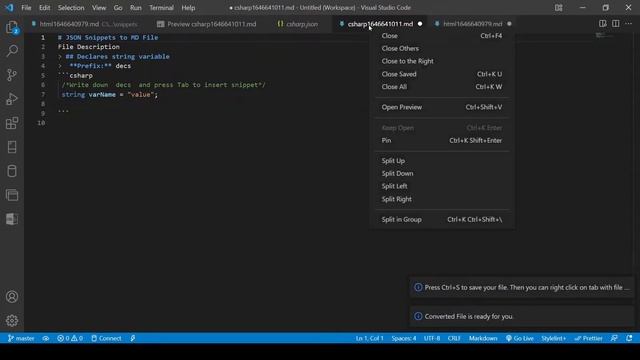The height and width of the screenshot is (360, 640).
Task: Open the Search view icon
Action: pyautogui.click(x=12, y=51)
